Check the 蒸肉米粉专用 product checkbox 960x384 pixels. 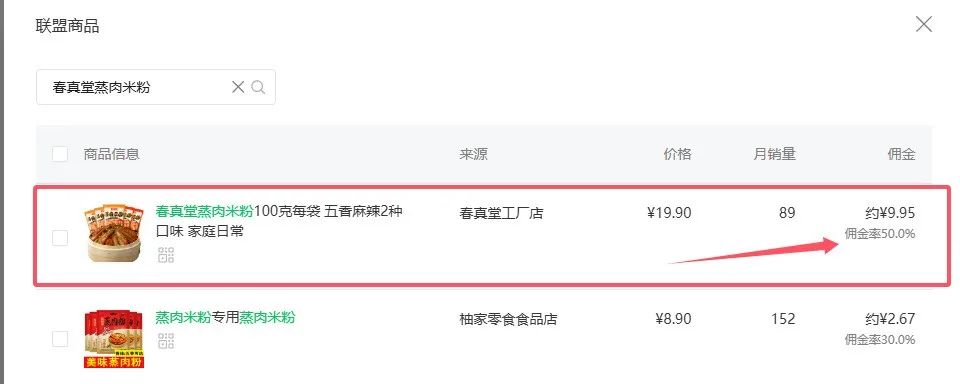coord(60,339)
